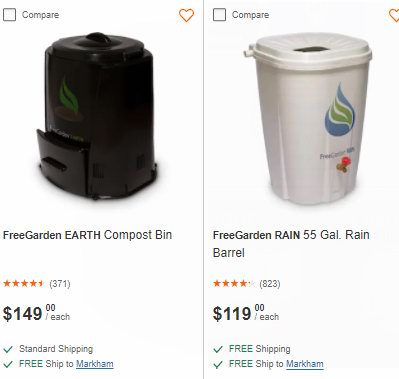Click the $119.00 each price
Viewport: 399px width, 379px height.
246,313
